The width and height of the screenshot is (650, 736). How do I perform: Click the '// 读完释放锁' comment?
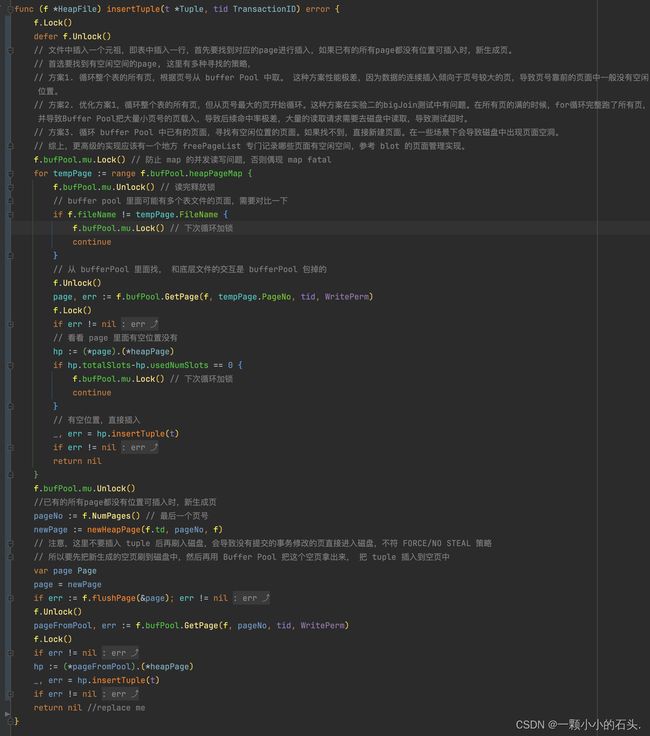point(187,187)
